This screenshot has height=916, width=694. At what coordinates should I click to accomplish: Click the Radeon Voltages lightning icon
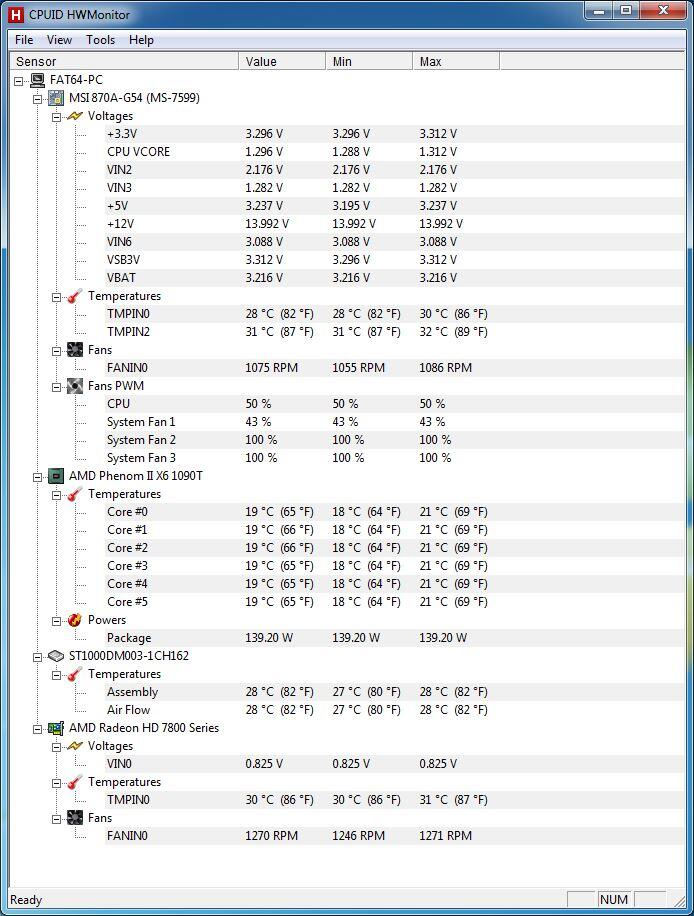click(75, 746)
